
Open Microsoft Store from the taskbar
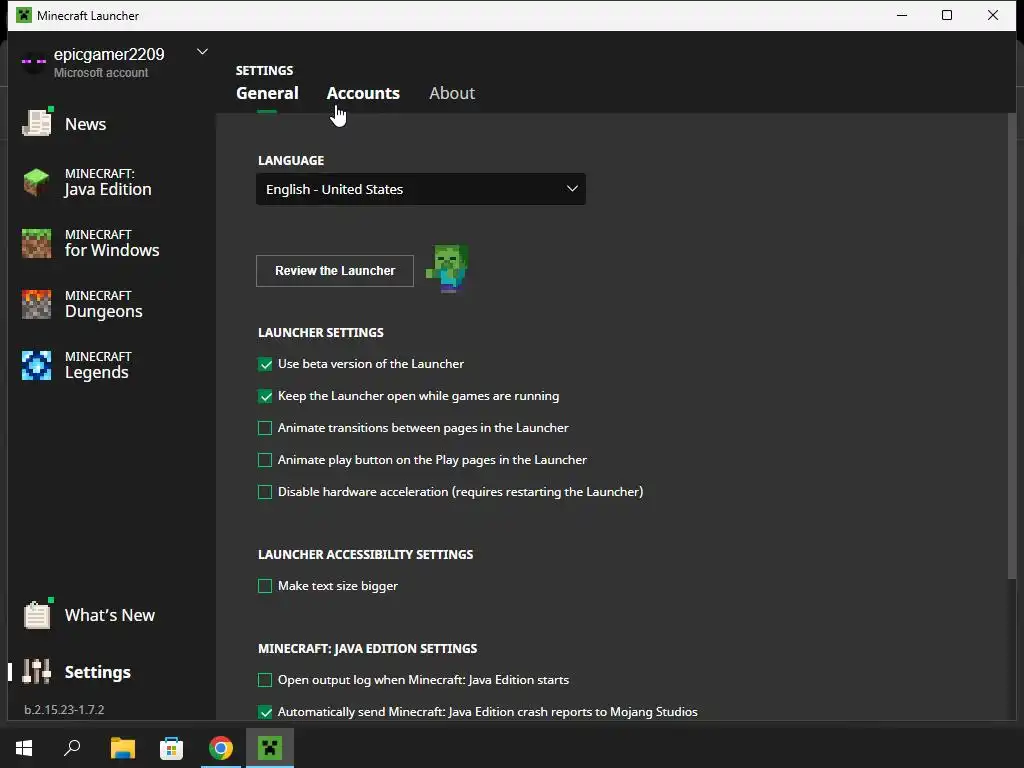tap(171, 748)
